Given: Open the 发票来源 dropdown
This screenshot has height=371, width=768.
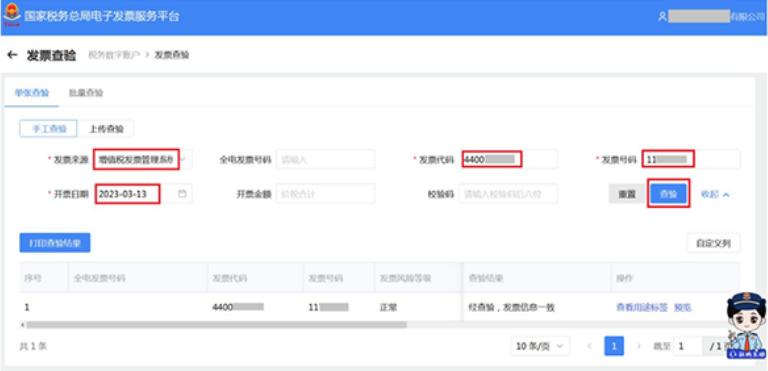Looking at the screenshot, I should 142,159.
